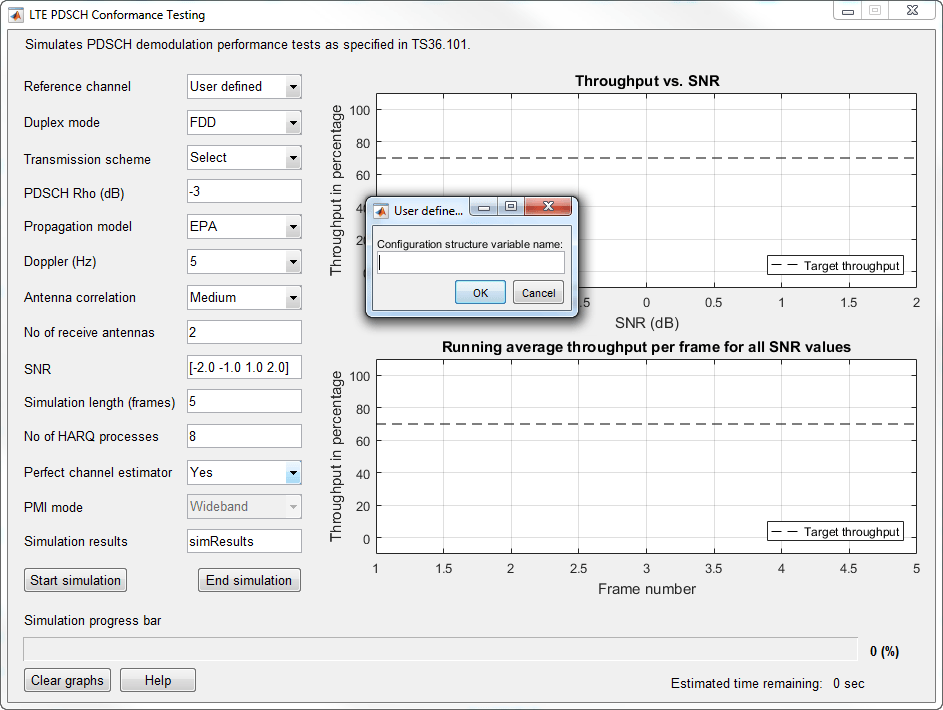Expand the Duplex mode dropdown
943x710 pixels.
[244, 123]
